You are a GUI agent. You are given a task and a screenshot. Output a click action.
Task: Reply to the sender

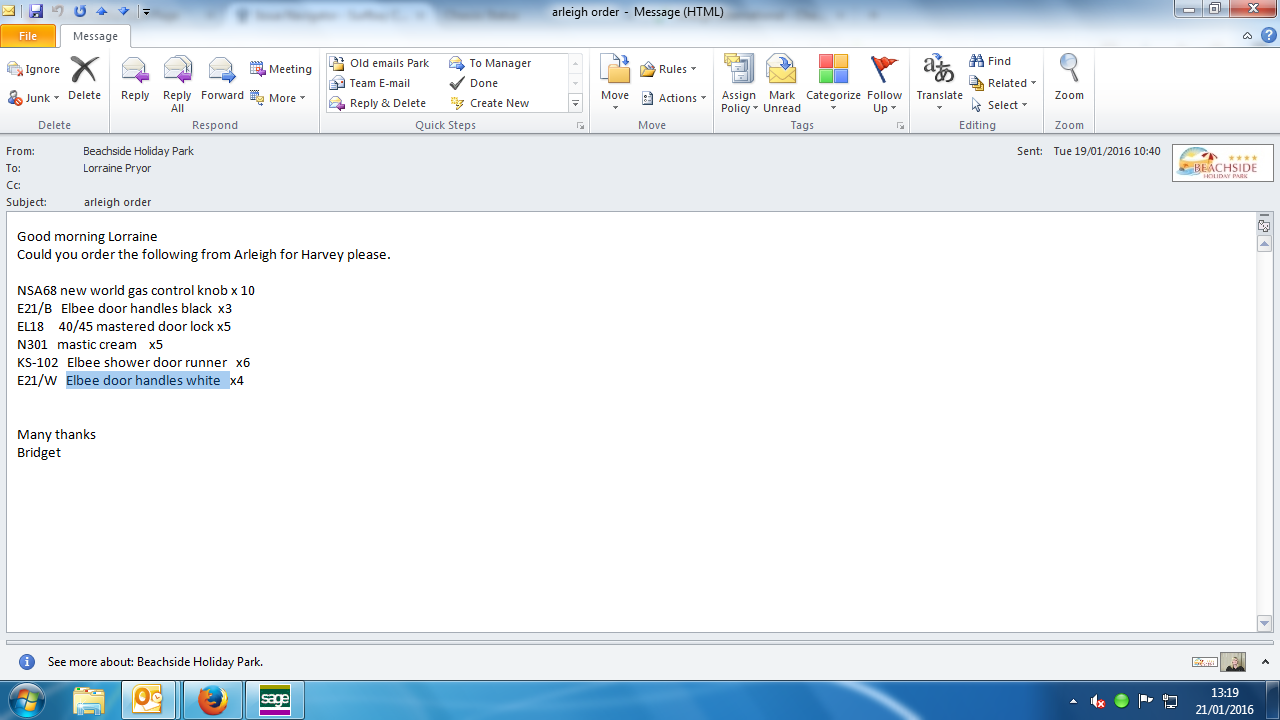pos(135,79)
